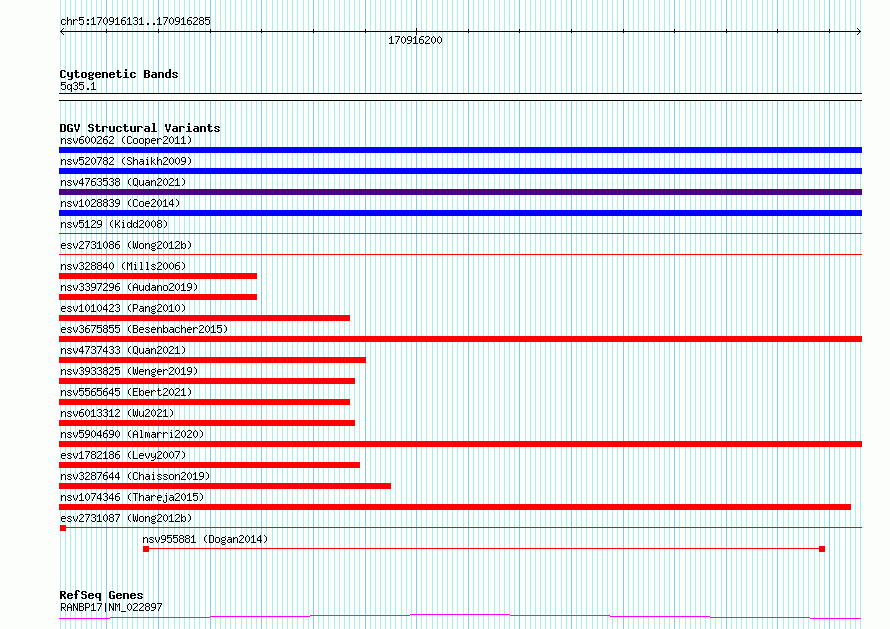Open the nsv5904690 (Almarri2020) label

tap(132, 434)
